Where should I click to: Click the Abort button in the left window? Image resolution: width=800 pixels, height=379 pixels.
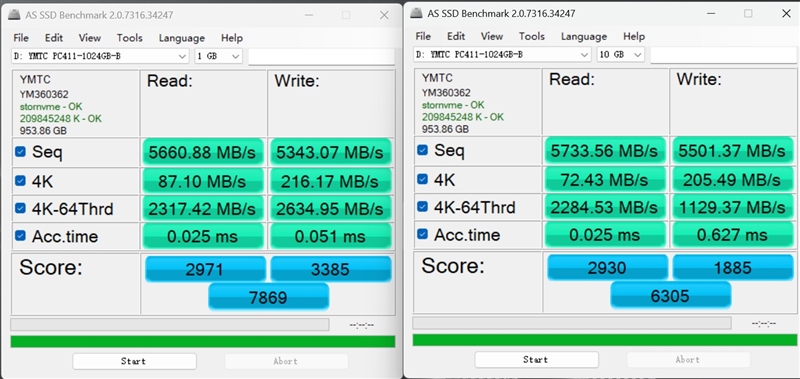click(286, 361)
